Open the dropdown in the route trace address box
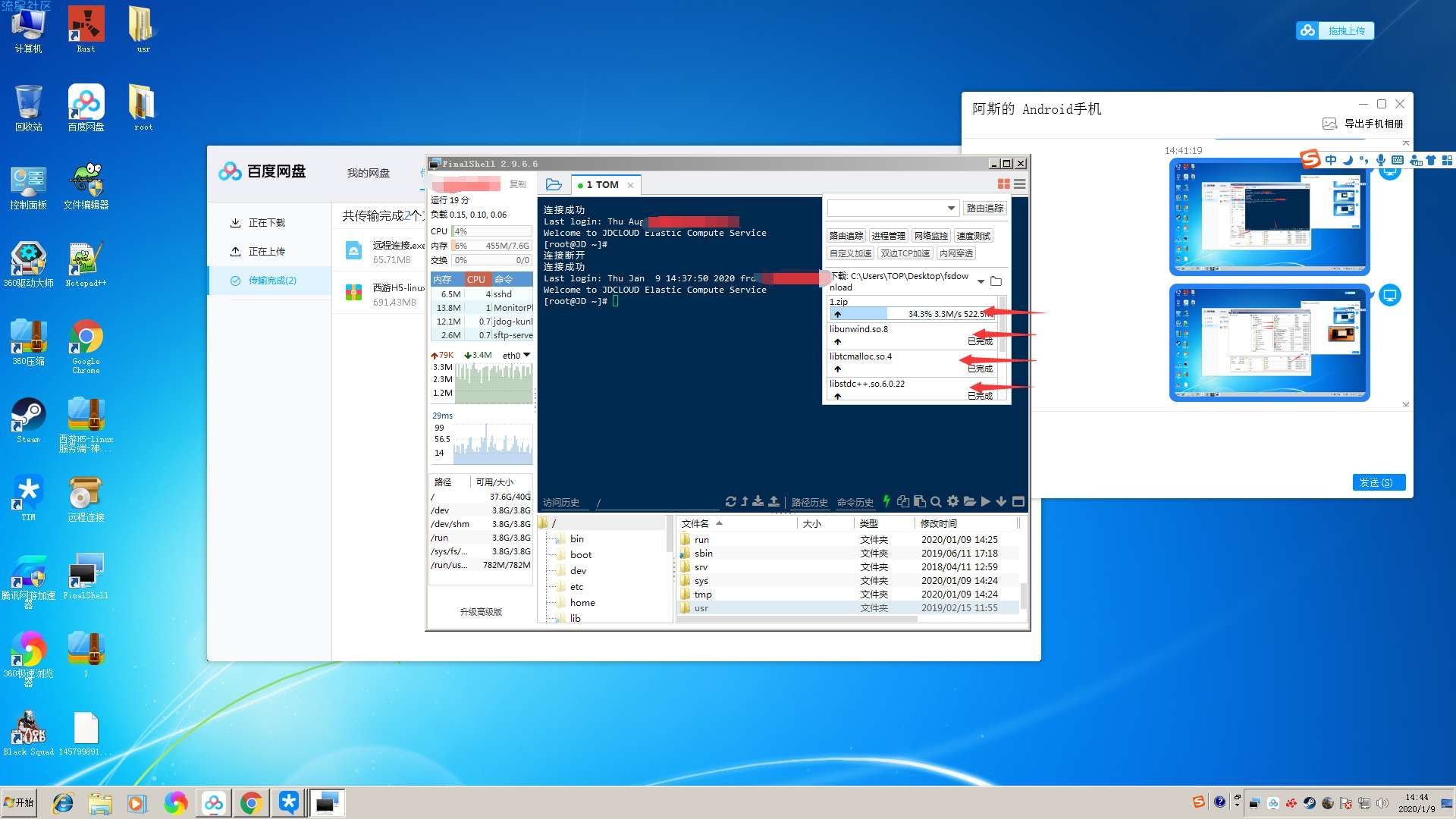 (951, 208)
